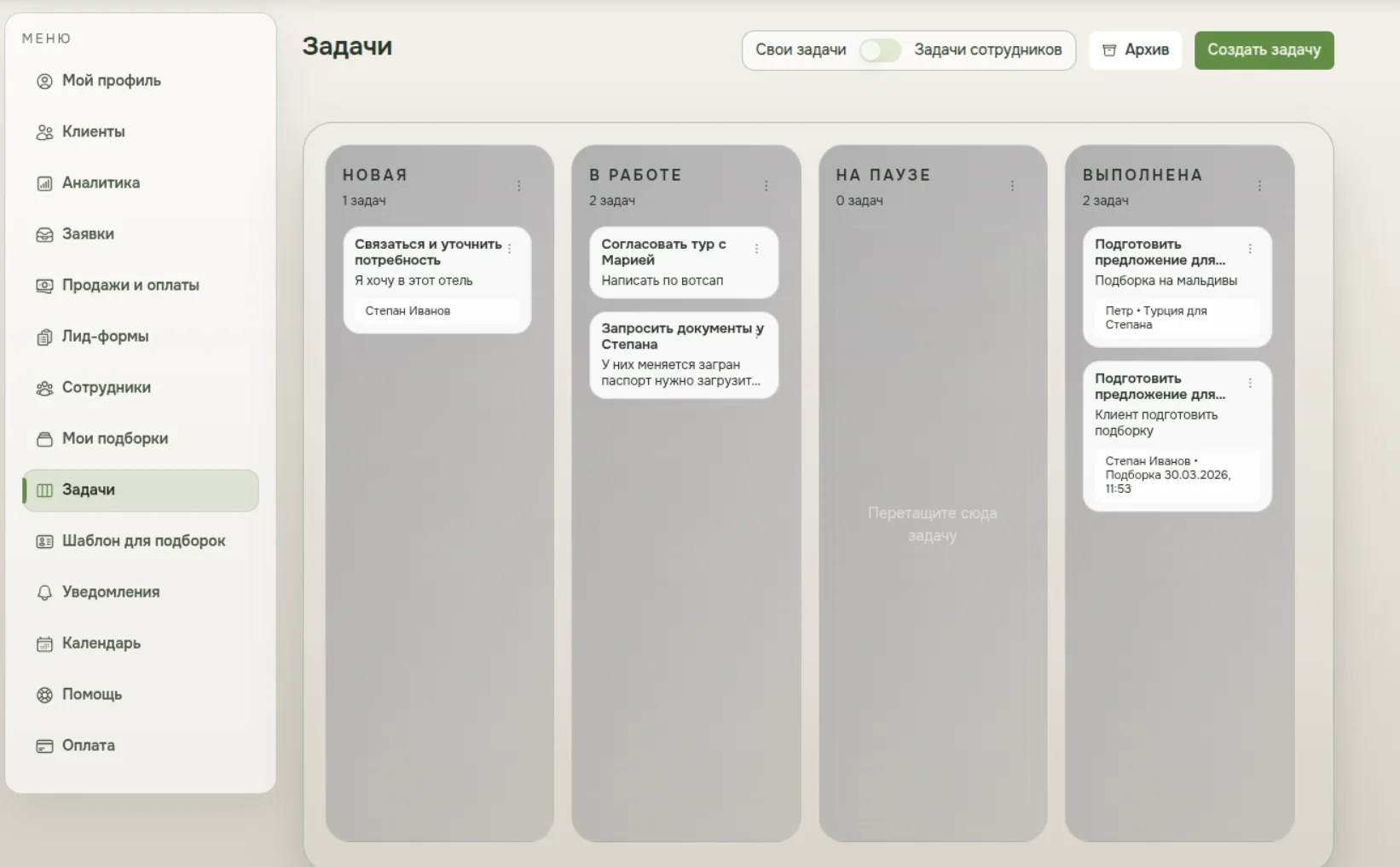Click the Заявки inbox icon
Screen dimensions: 1400x867
point(44,234)
